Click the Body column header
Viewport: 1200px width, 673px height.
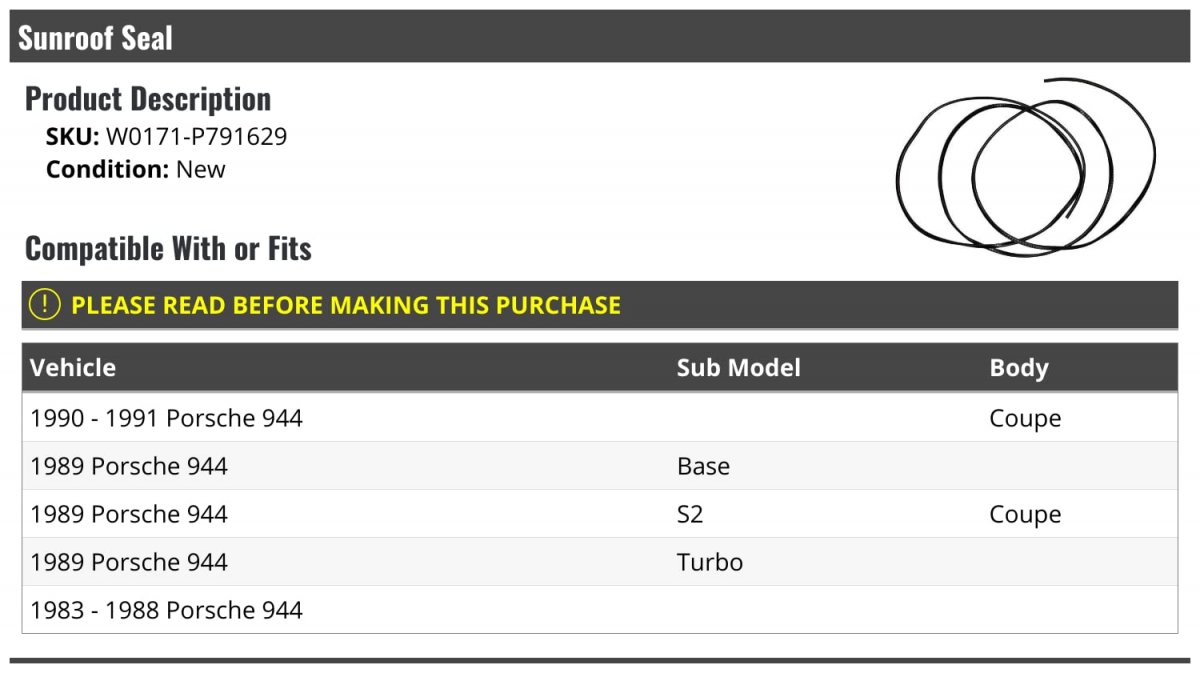click(1019, 368)
